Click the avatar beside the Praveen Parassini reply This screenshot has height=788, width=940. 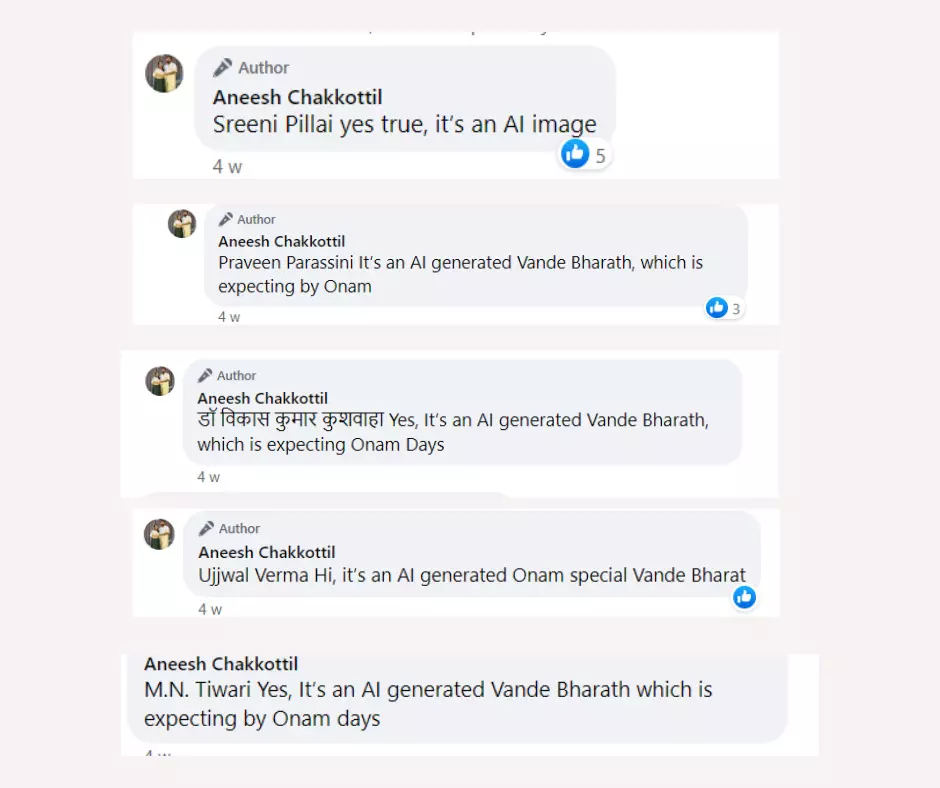[182, 224]
